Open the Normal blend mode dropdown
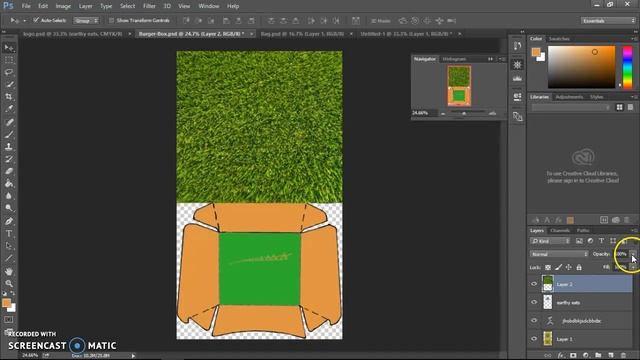The image size is (640, 360). pyautogui.click(x=559, y=254)
